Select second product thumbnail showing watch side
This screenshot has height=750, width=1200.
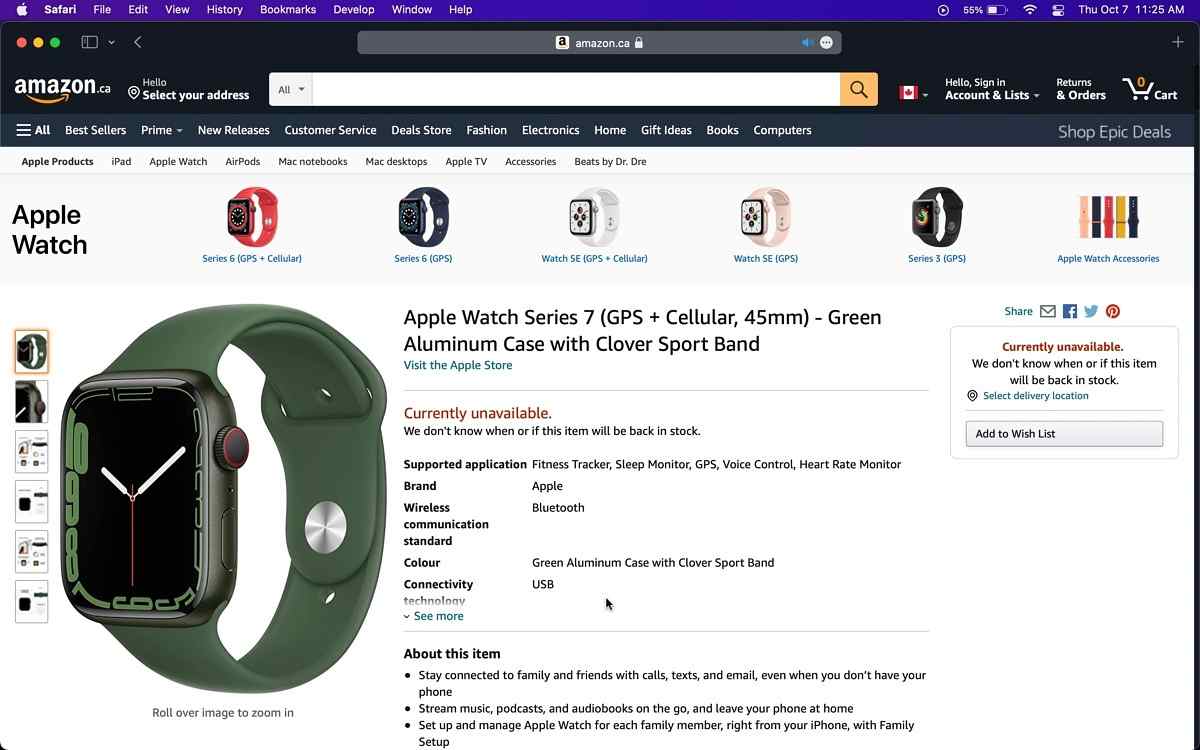tap(31, 402)
